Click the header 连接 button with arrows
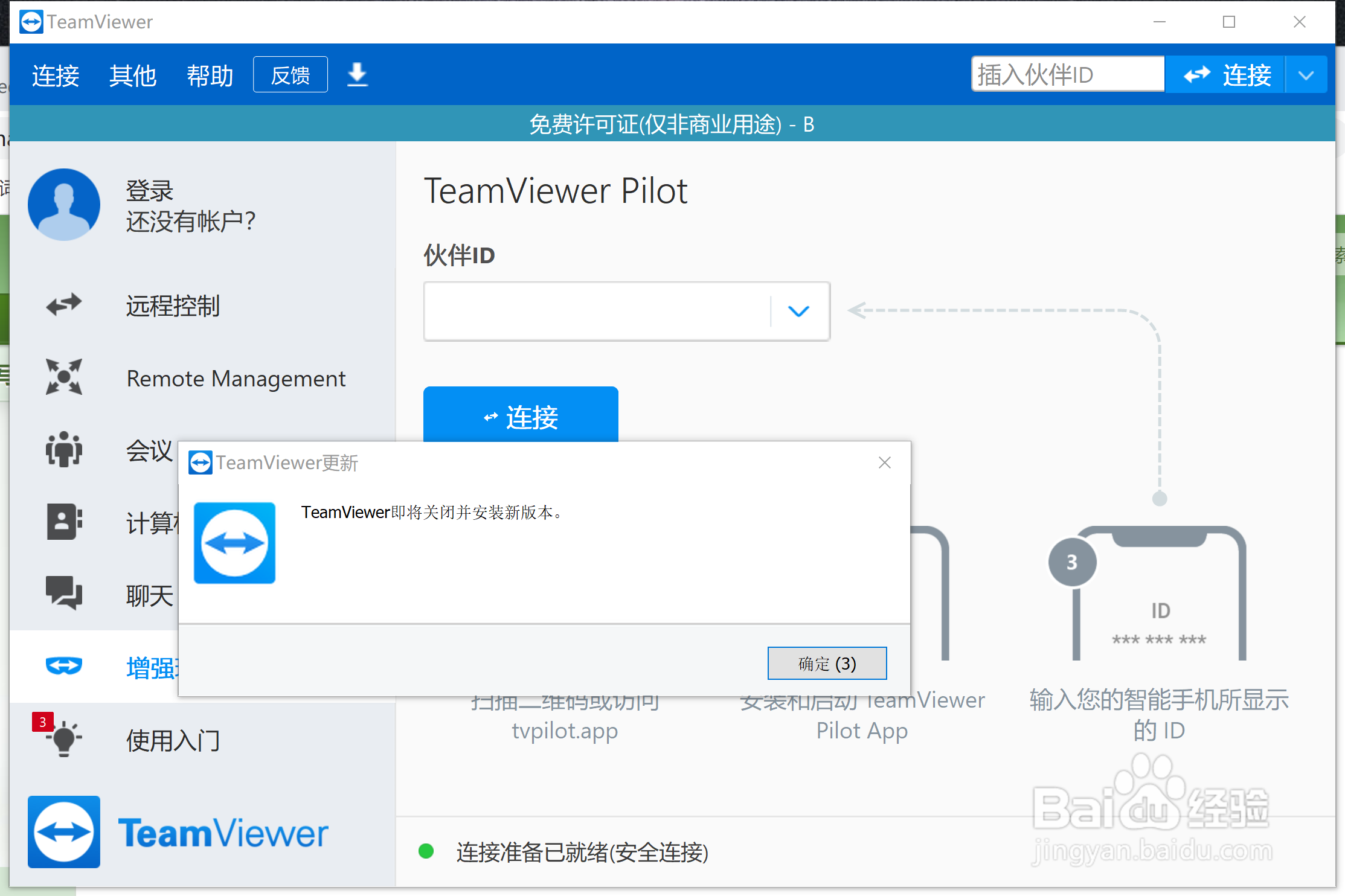1345x896 pixels. pos(1226,75)
